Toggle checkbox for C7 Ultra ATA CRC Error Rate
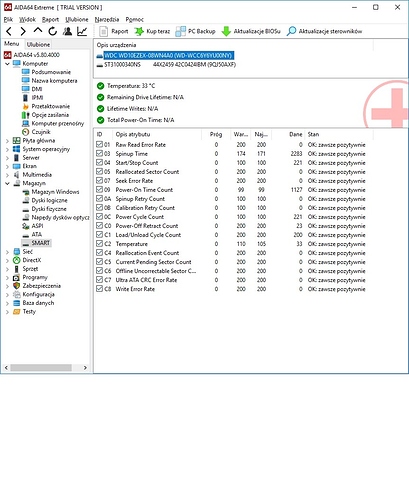Screen dimensions: 409x500 pyautogui.click(x=99, y=279)
